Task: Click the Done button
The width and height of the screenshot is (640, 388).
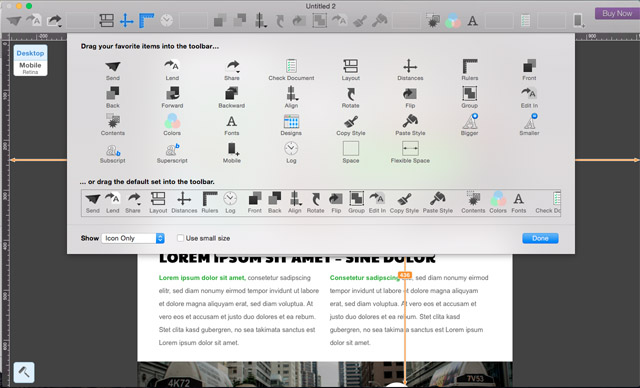Action: point(540,238)
